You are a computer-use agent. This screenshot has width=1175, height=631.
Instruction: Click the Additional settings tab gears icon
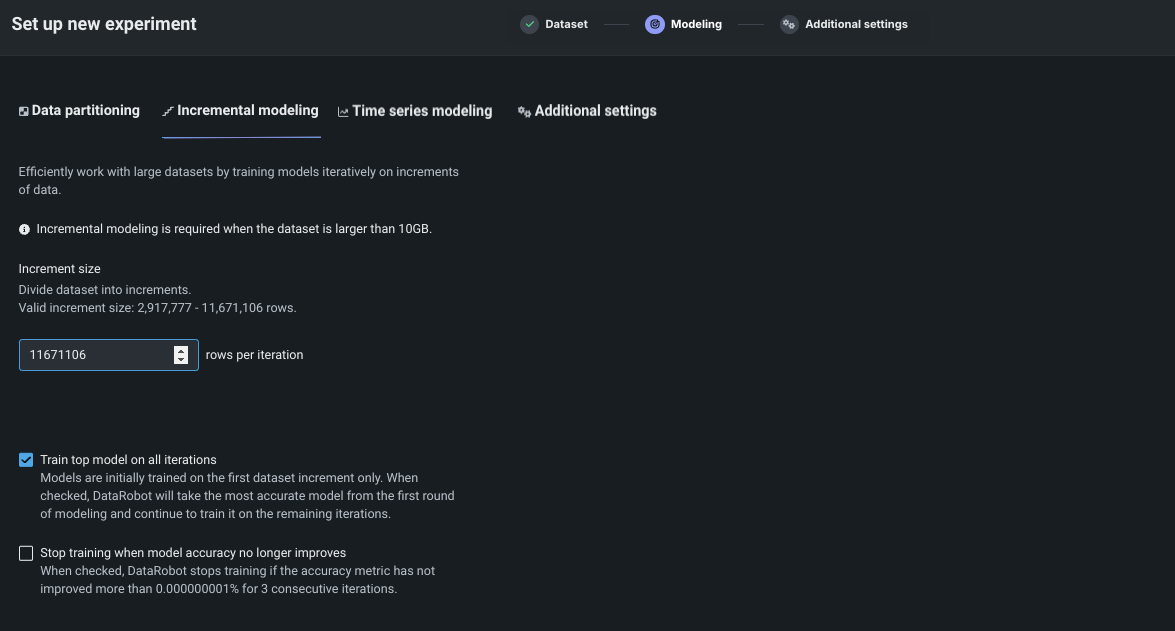(x=524, y=112)
